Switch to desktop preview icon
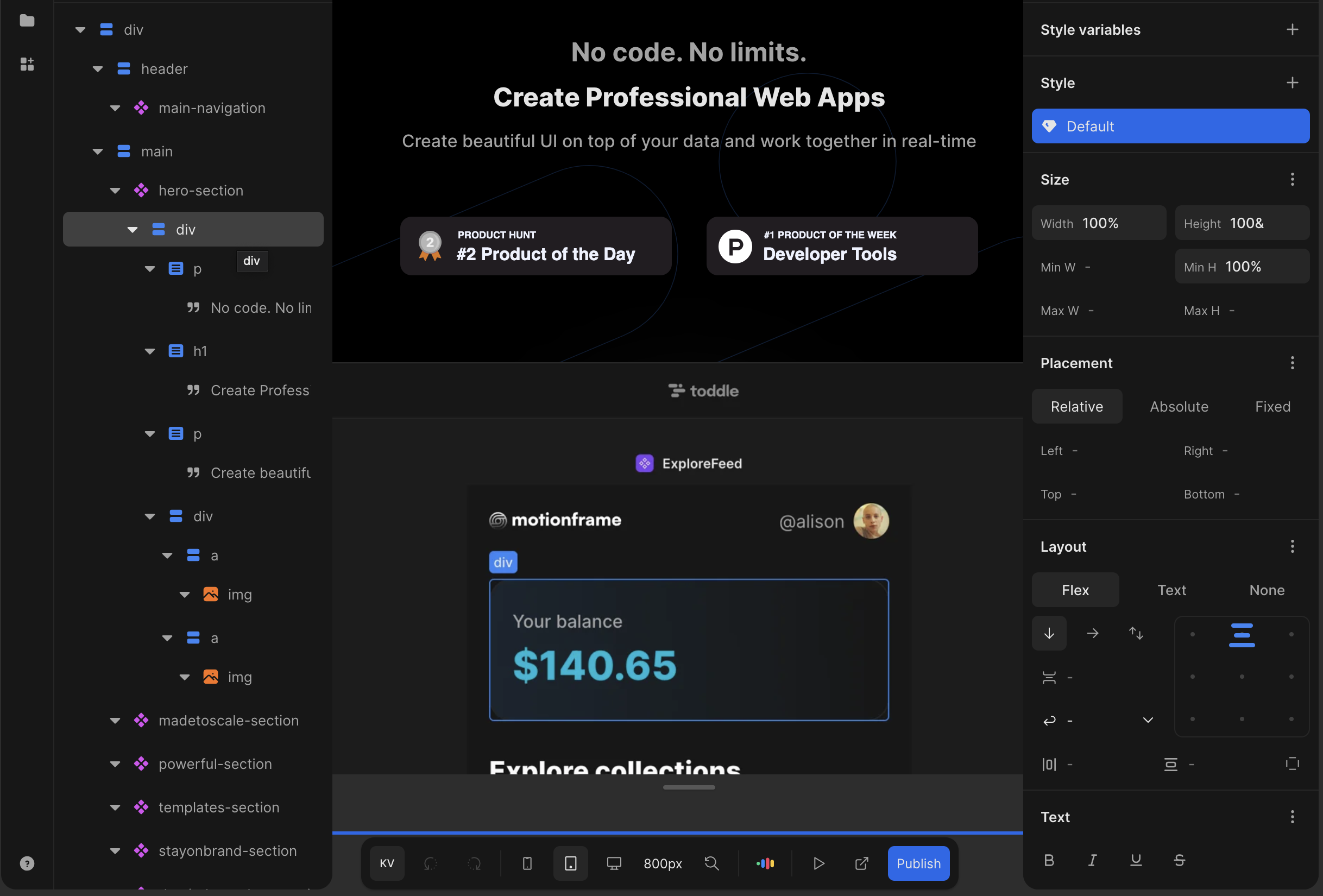Screen dimensions: 1323x896 point(614,863)
